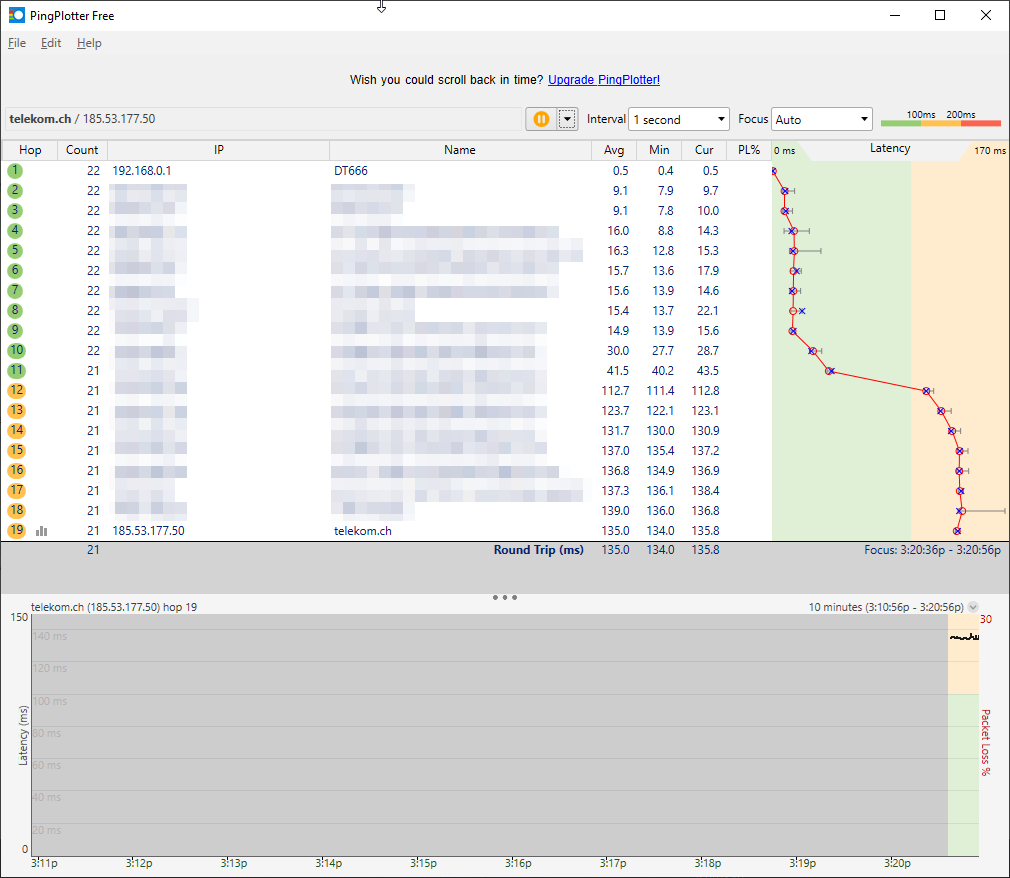Click the timeline graph title telekom.ch hop 19
Image resolution: width=1010 pixels, height=878 pixels.
pos(114,607)
